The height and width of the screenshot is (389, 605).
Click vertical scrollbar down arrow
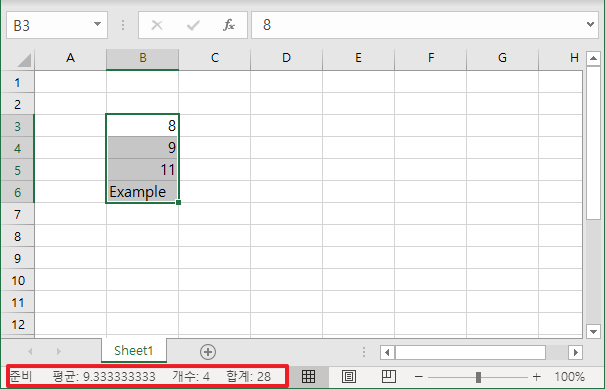coord(593,331)
